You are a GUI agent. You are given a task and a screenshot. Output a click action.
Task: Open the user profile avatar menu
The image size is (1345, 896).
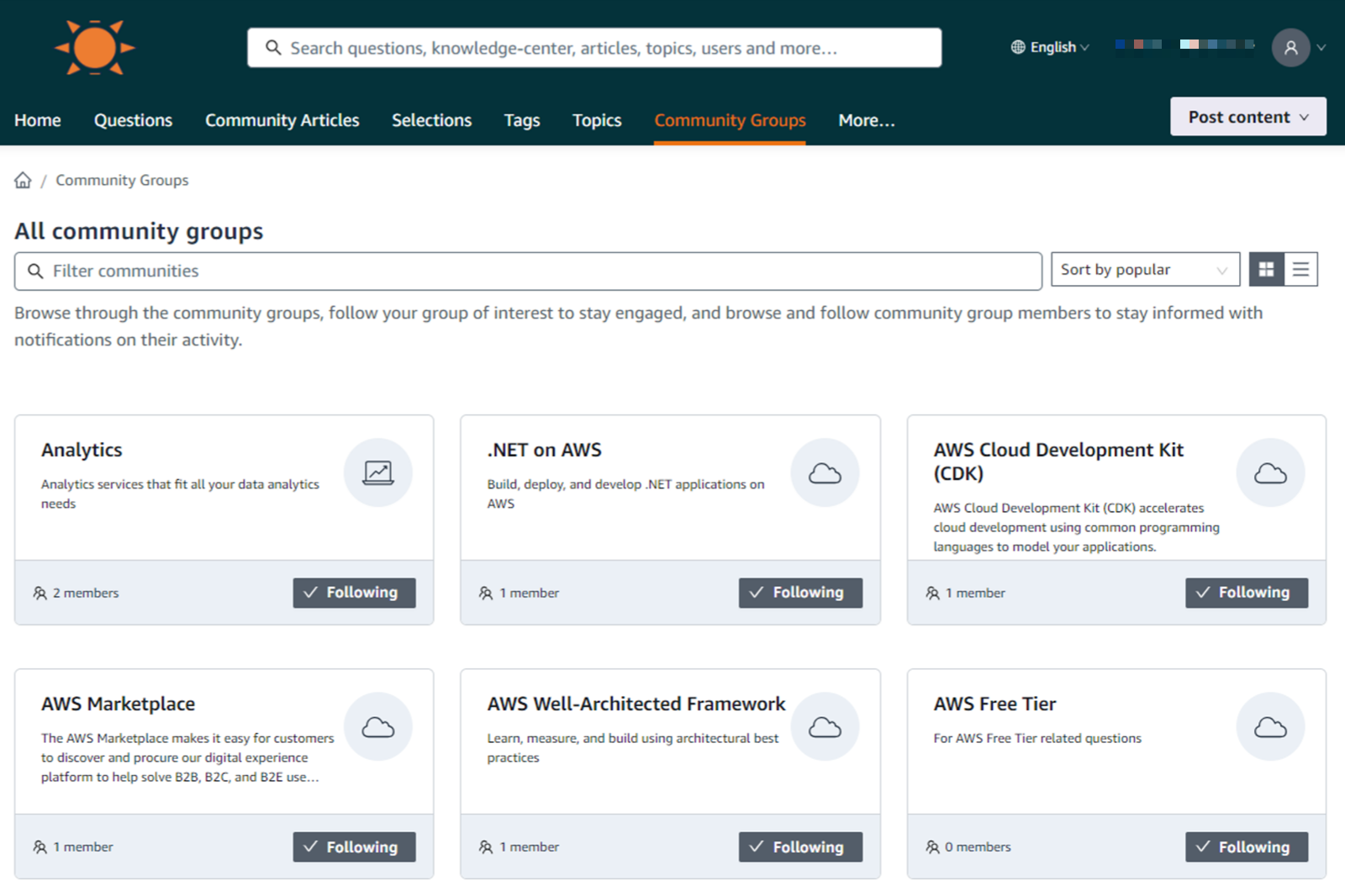(1291, 47)
